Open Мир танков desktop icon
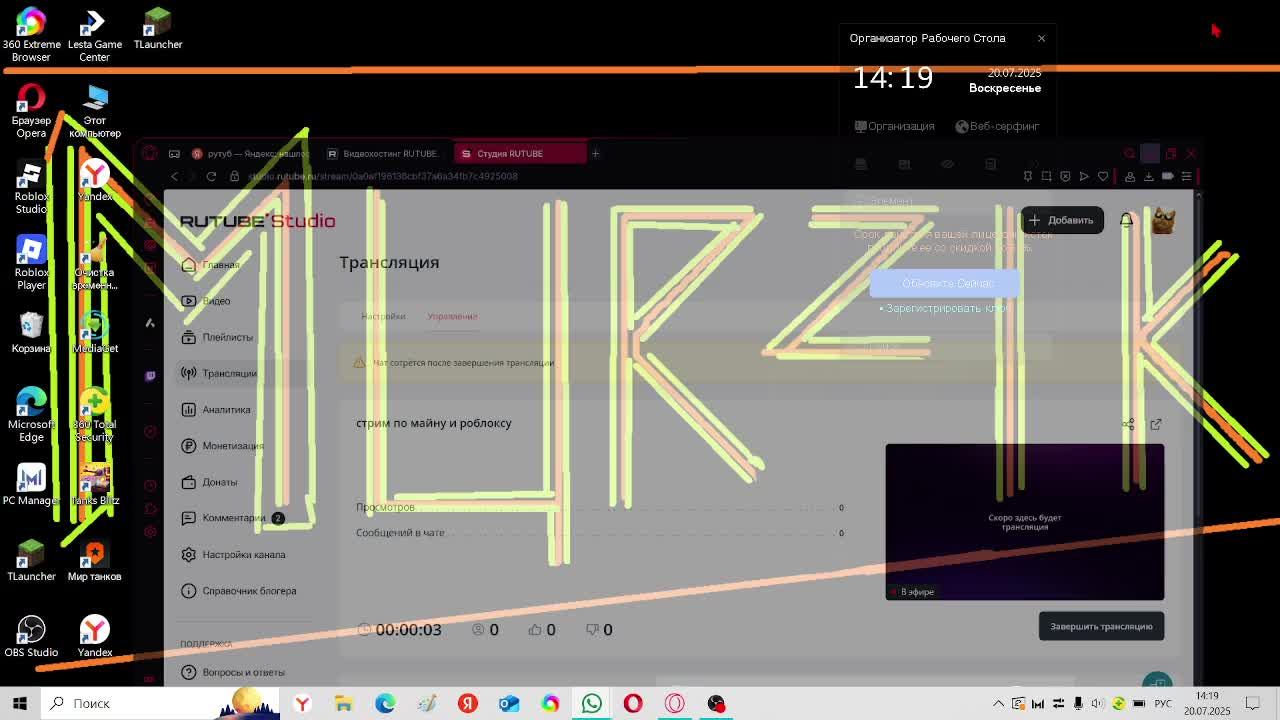 94,561
